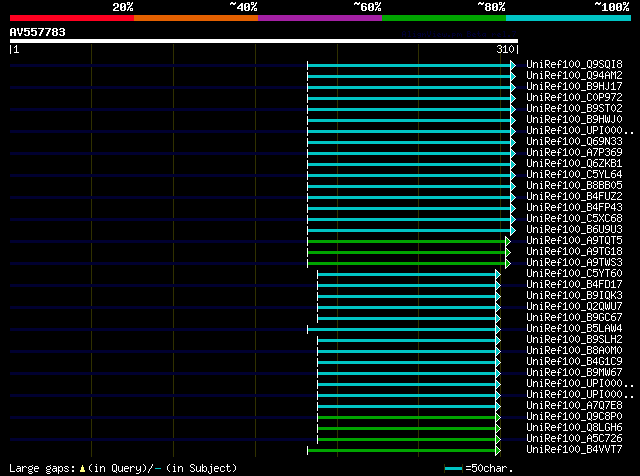Select the red 20% identity legend segment
640x476 pixels.
click(72, 18)
